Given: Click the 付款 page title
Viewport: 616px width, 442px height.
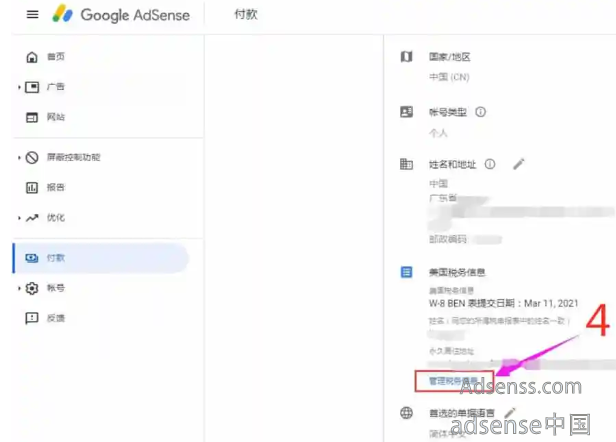Looking at the screenshot, I should pyautogui.click(x=246, y=15).
